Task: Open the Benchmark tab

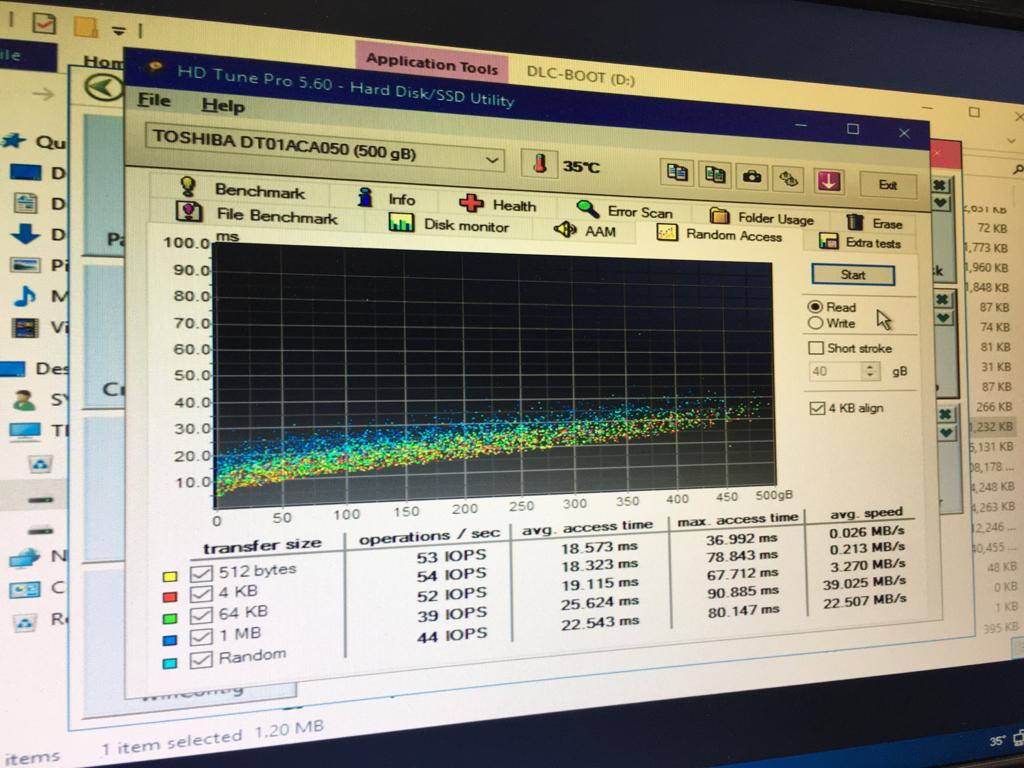Action: coord(242,189)
